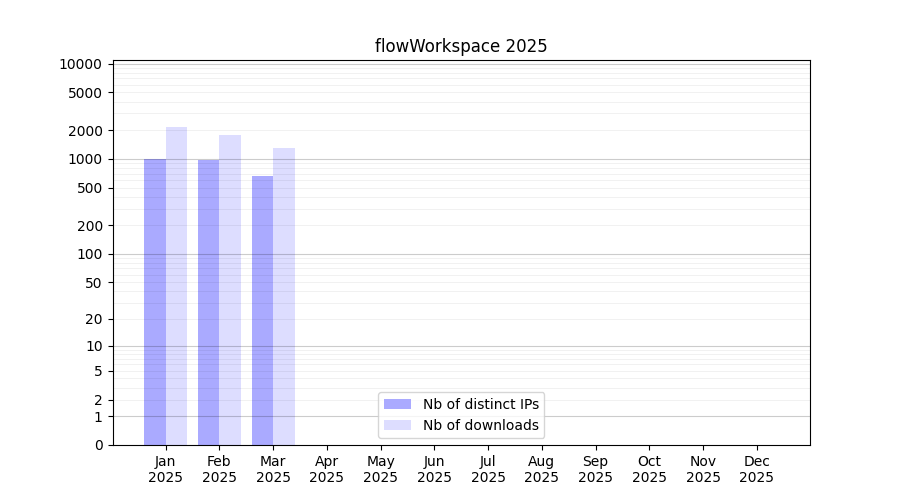Image resolution: width=900 pixels, height=500 pixels.
Task: Click the Nb of downloads legend label
Action: click(481, 425)
